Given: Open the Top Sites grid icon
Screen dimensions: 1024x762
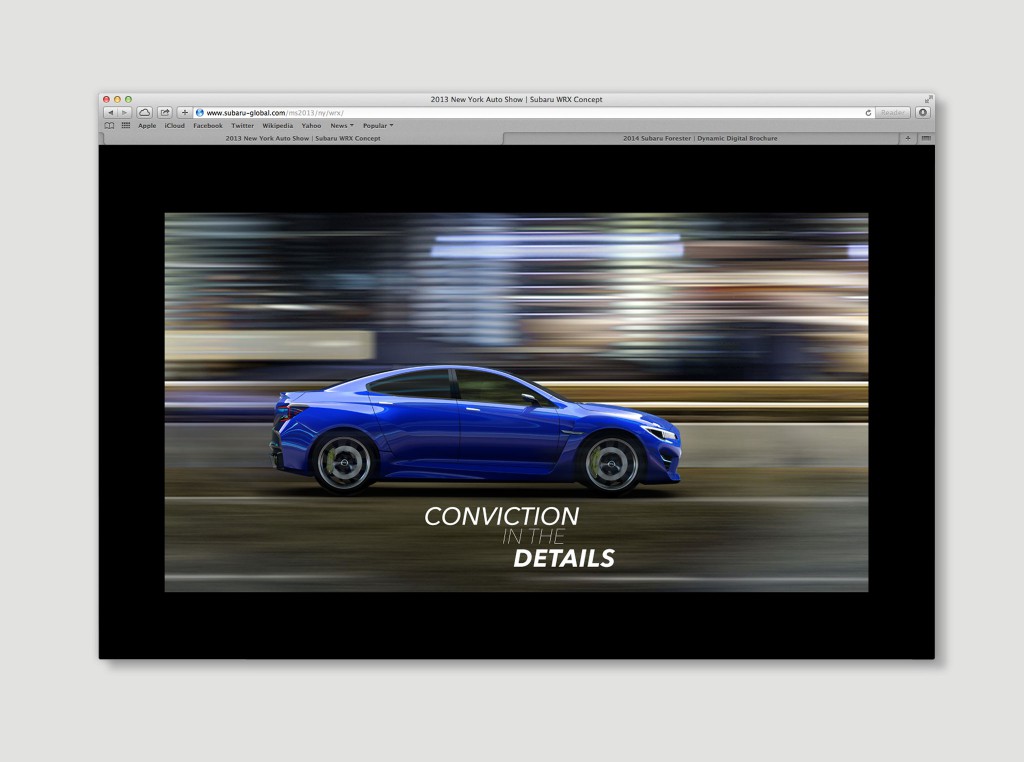Looking at the screenshot, I should (x=126, y=125).
